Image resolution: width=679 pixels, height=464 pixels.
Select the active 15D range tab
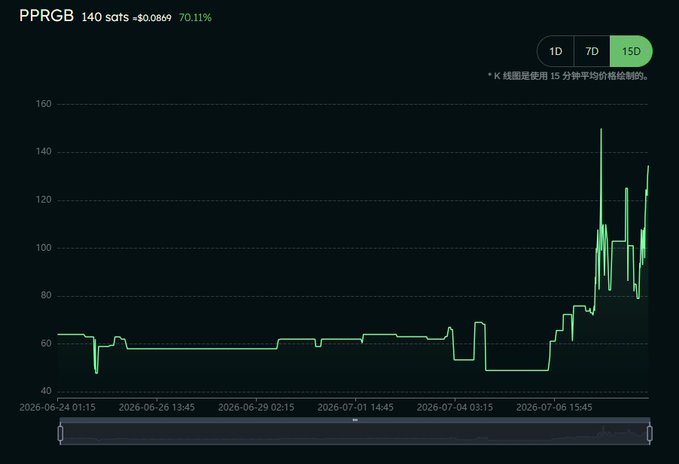coord(631,52)
